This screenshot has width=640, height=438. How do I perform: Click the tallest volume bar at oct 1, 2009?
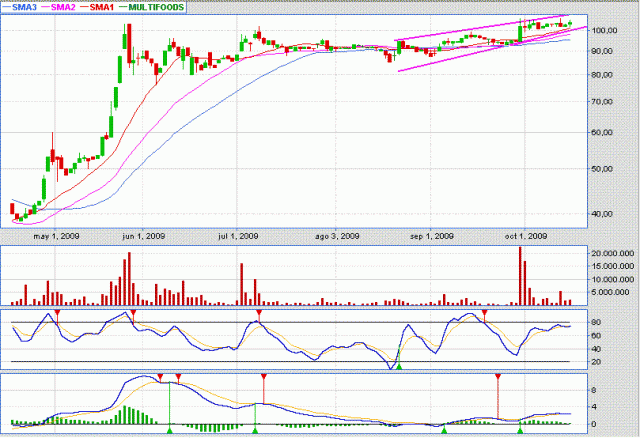[x=520, y=276]
